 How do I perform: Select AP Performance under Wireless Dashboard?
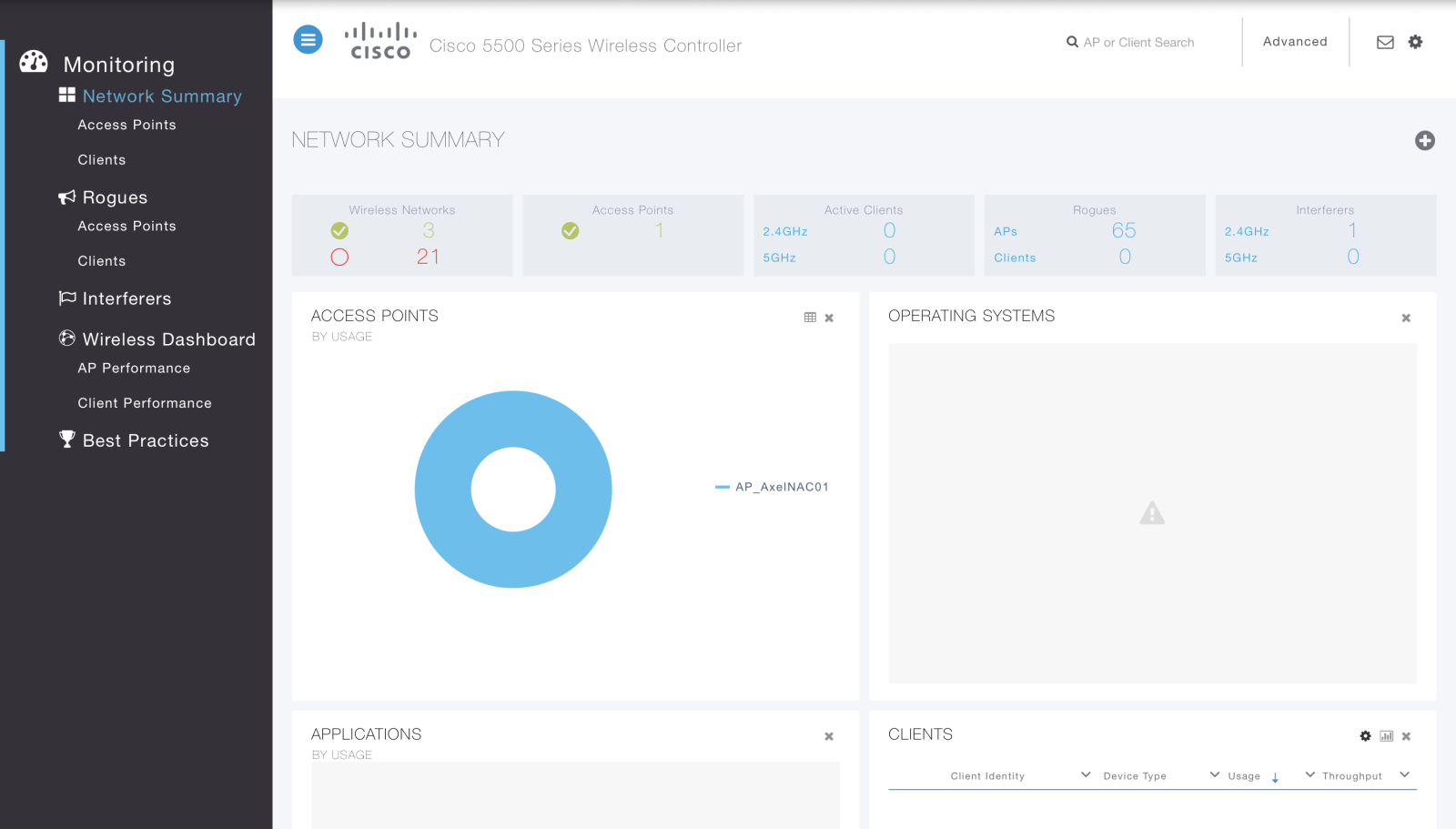pos(134,369)
